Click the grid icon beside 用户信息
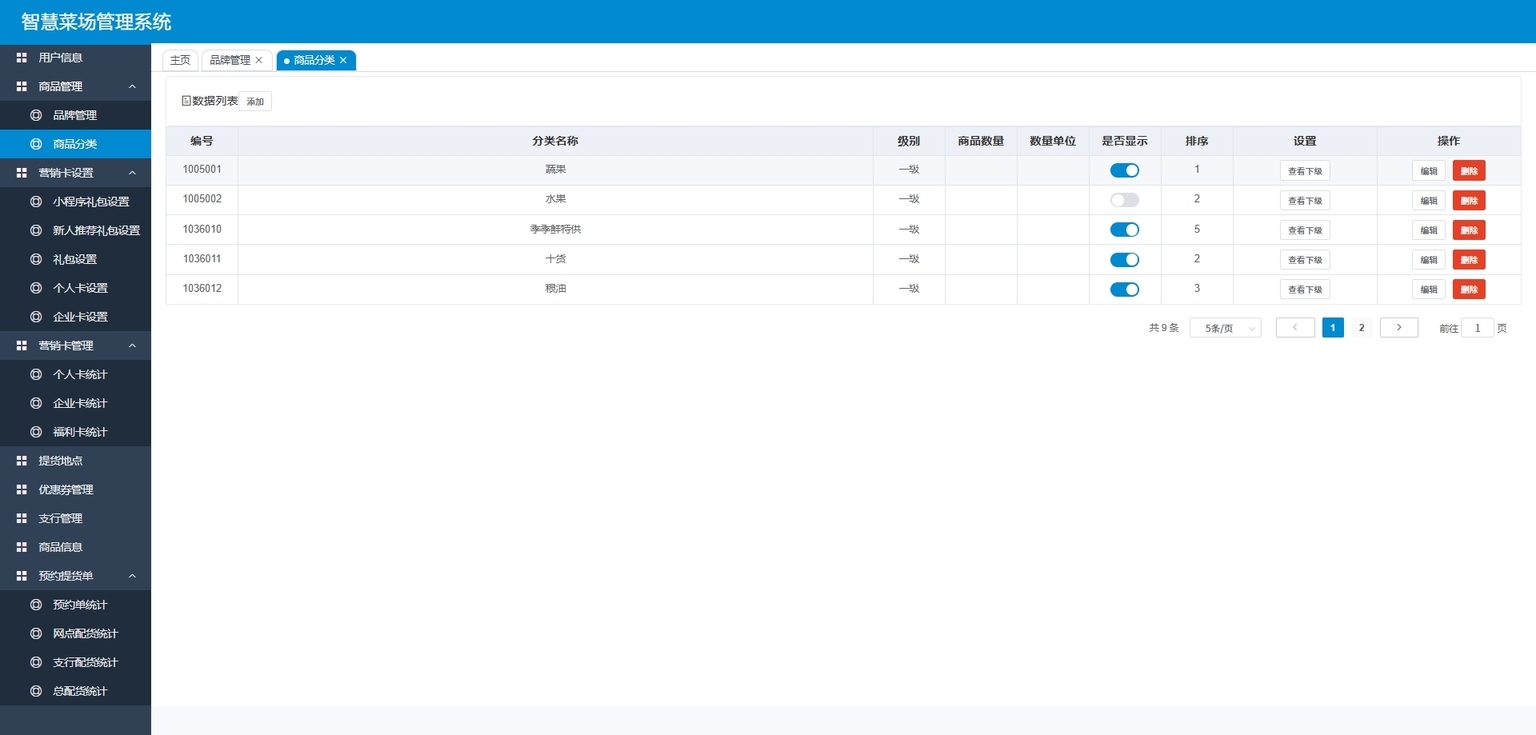The width and height of the screenshot is (1536, 735). tap(22, 58)
